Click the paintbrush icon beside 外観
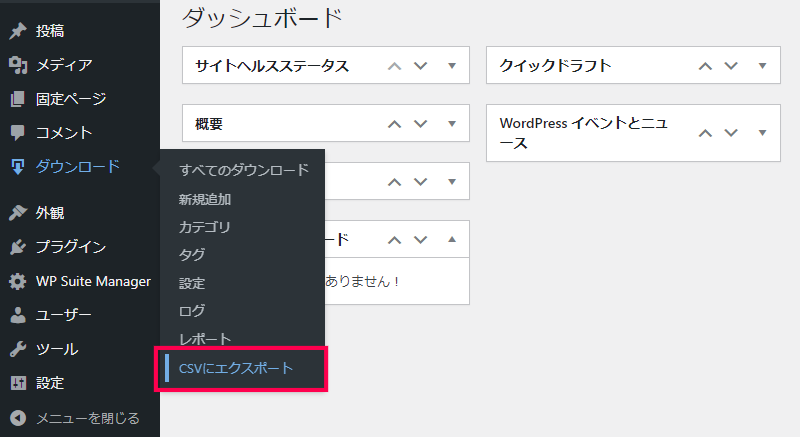Screen dimensions: 800x437 tap(18, 213)
